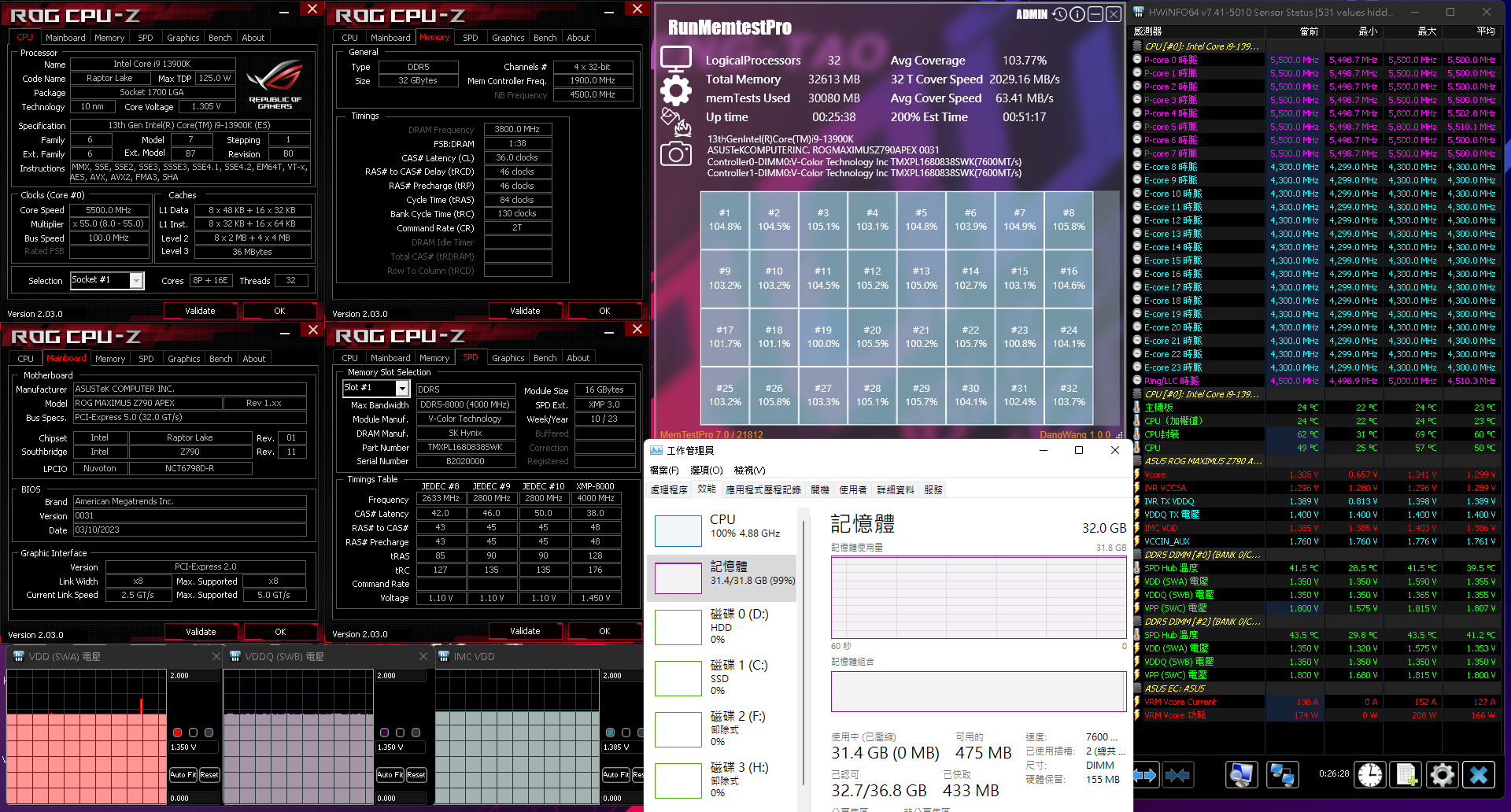Click the paint bucket and fire icon

pos(676,122)
